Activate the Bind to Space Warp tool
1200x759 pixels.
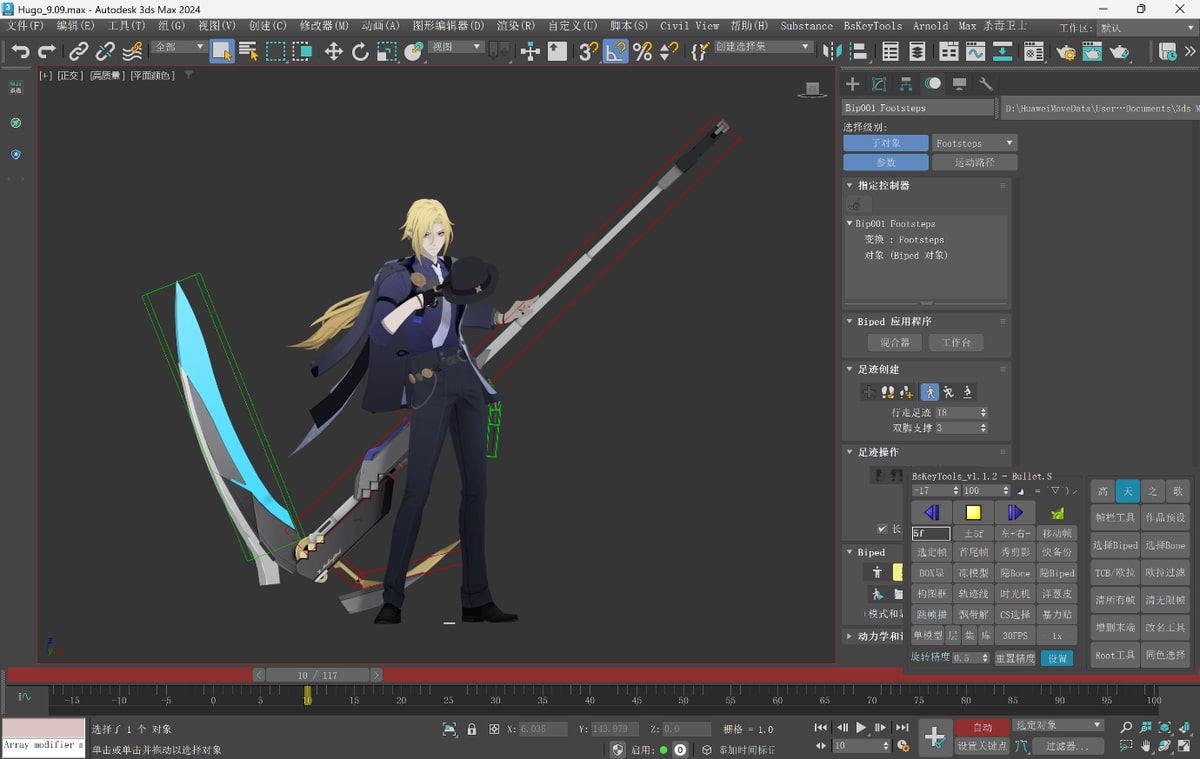click(x=132, y=51)
